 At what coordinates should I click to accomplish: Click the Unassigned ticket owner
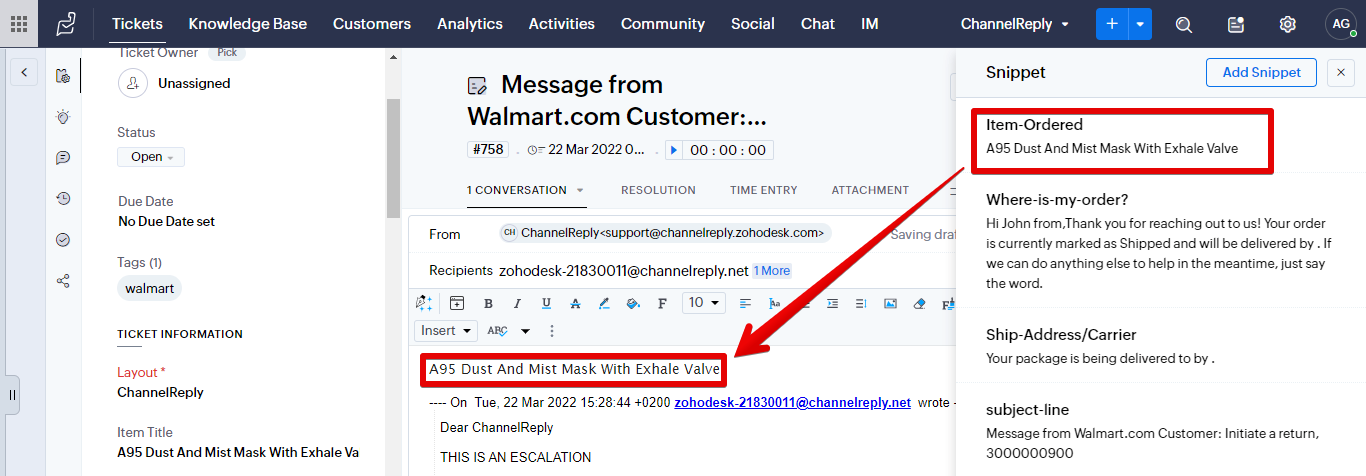point(194,84)
